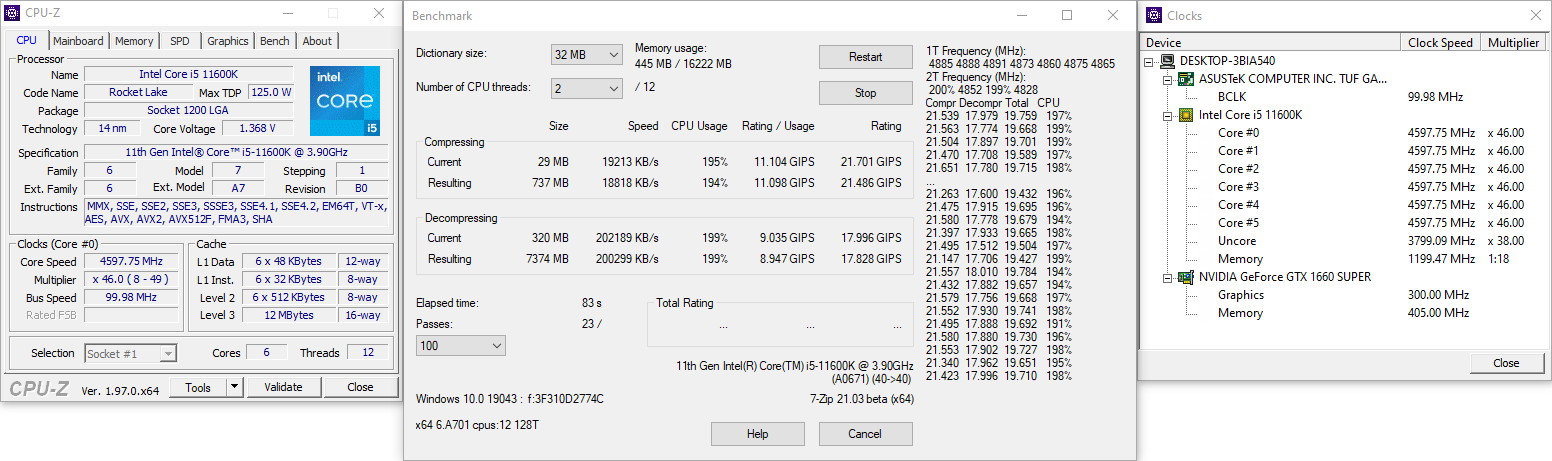Collapse the DESKTOP-3BIA540 tree node

tap(1150, 60)
